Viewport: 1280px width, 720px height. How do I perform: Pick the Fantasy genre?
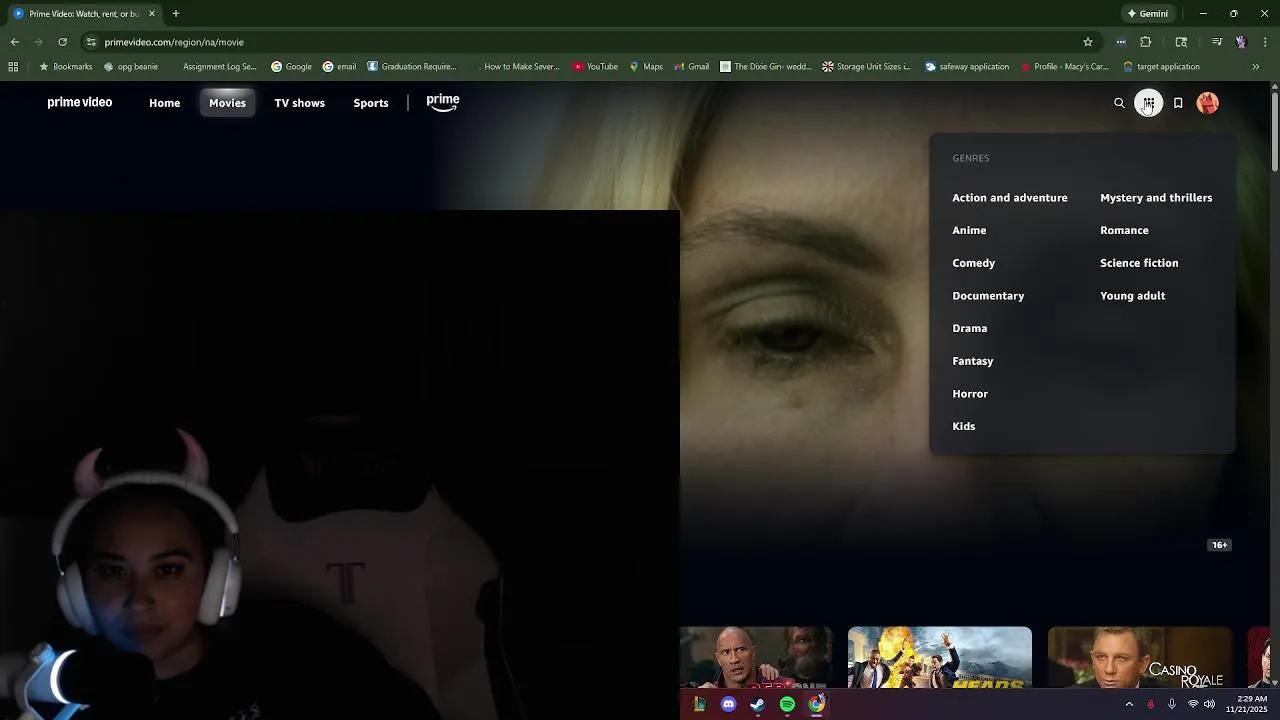coord(972,361)
